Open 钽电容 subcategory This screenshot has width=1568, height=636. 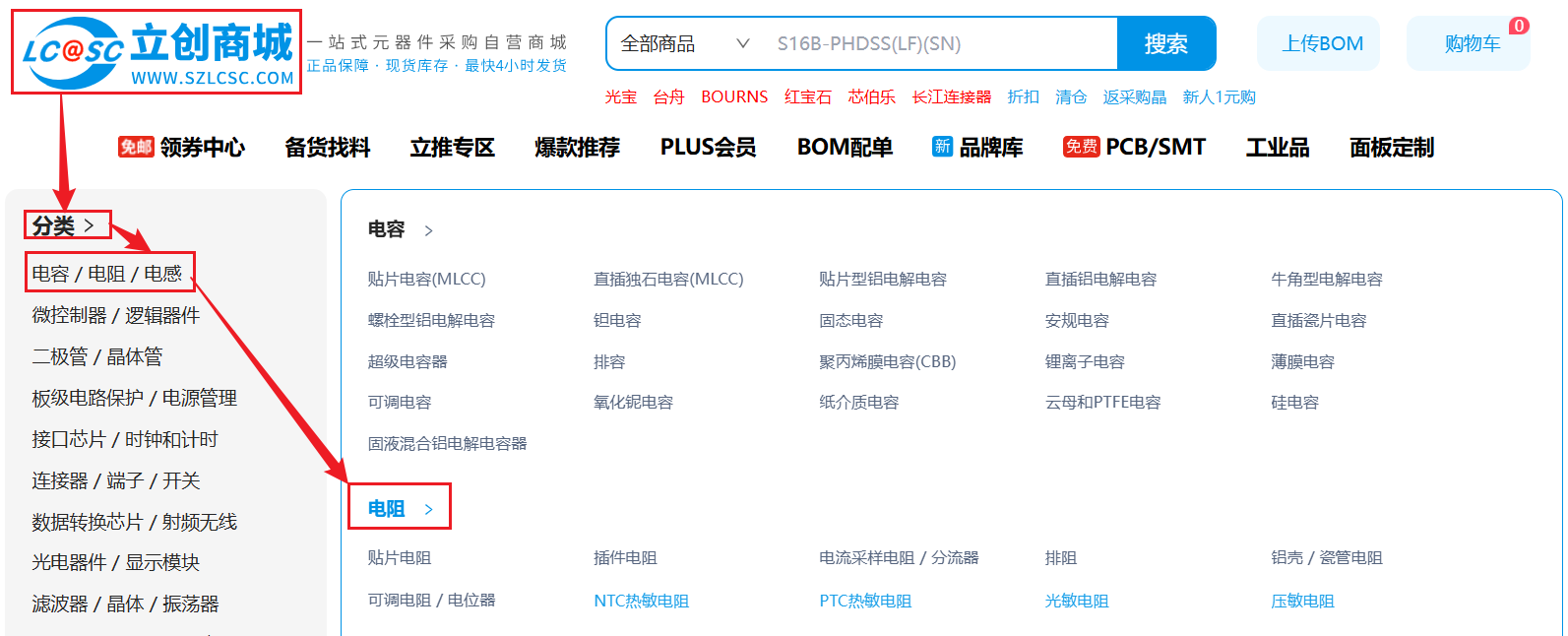(x=617, y=320)
